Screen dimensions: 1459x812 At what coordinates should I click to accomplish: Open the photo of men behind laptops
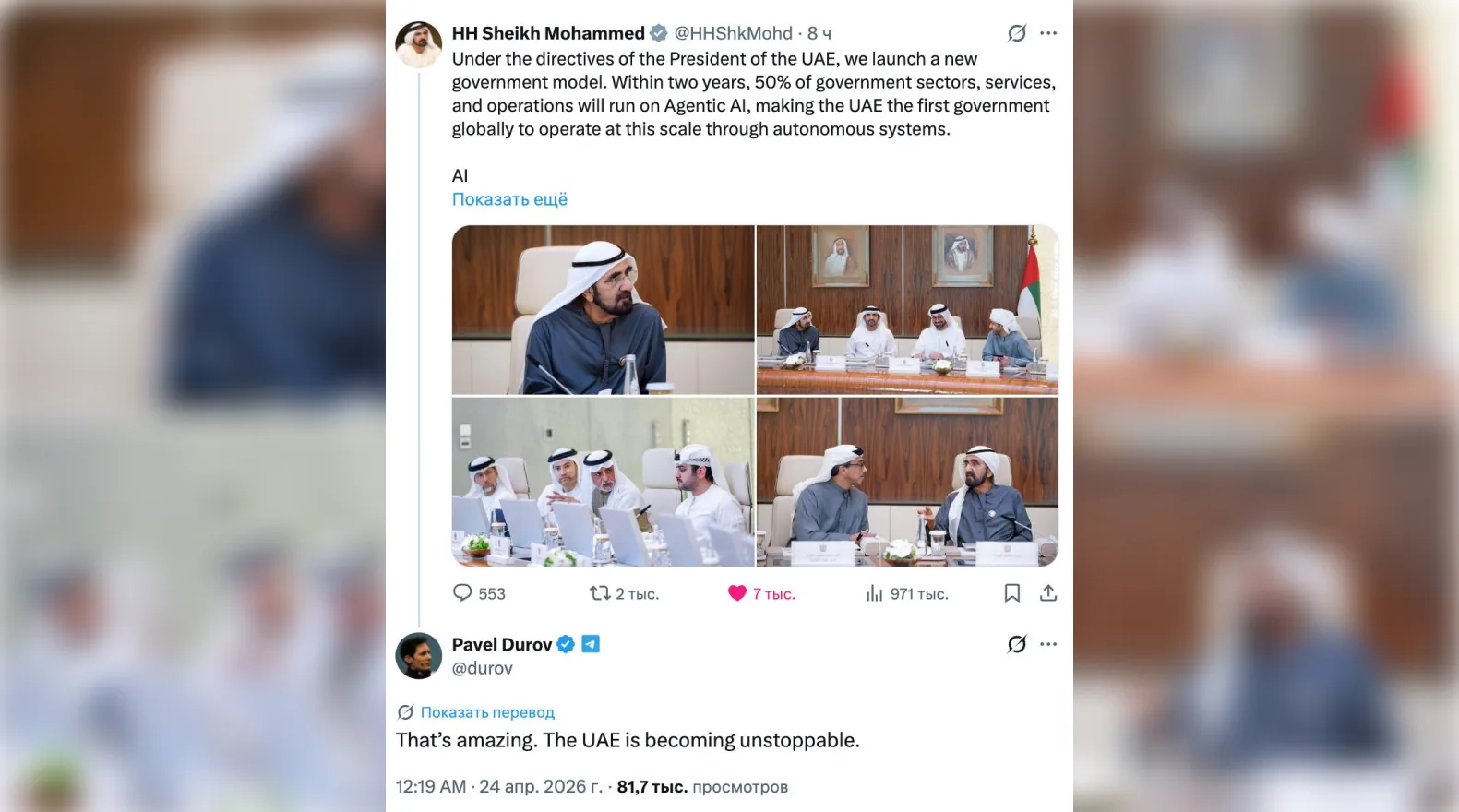(x=603, y=482)
